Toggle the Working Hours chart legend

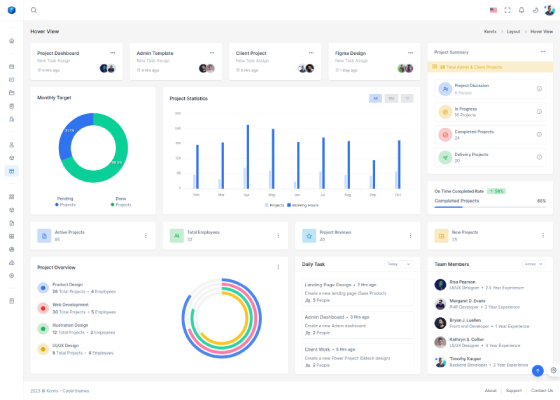(x=303, y=205)
